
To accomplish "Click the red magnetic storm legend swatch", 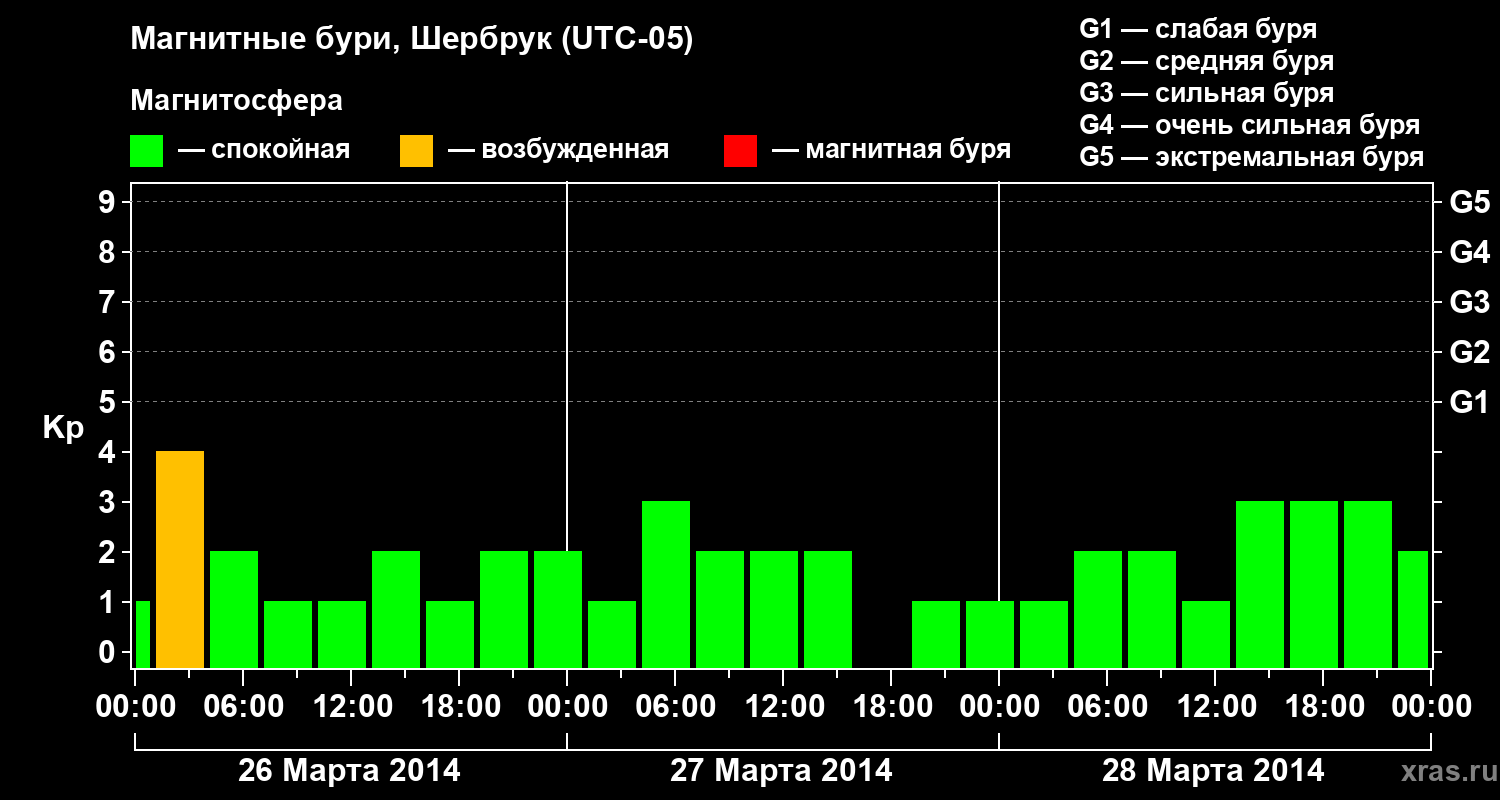I will (740, 151).
